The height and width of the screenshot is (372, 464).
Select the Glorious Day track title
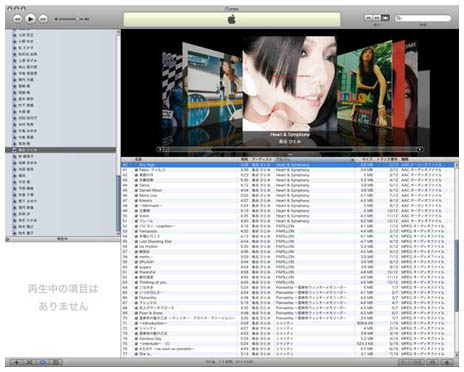pyautogui.click(x=150, y=339)
